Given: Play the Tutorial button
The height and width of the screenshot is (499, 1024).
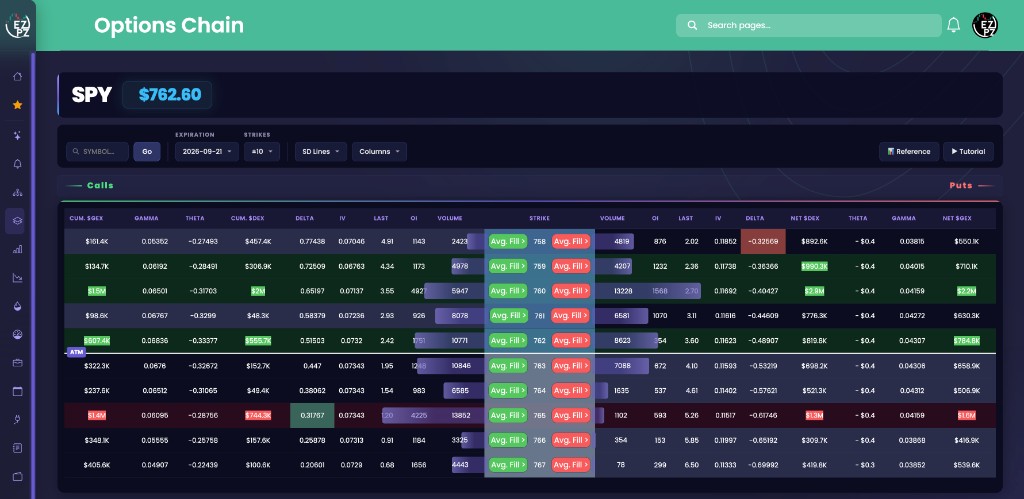Looking at the screenshot, I should click(x=968, y=152).
